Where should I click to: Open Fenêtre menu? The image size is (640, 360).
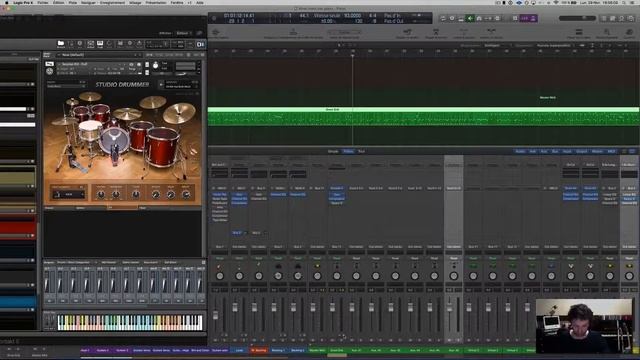177,2
